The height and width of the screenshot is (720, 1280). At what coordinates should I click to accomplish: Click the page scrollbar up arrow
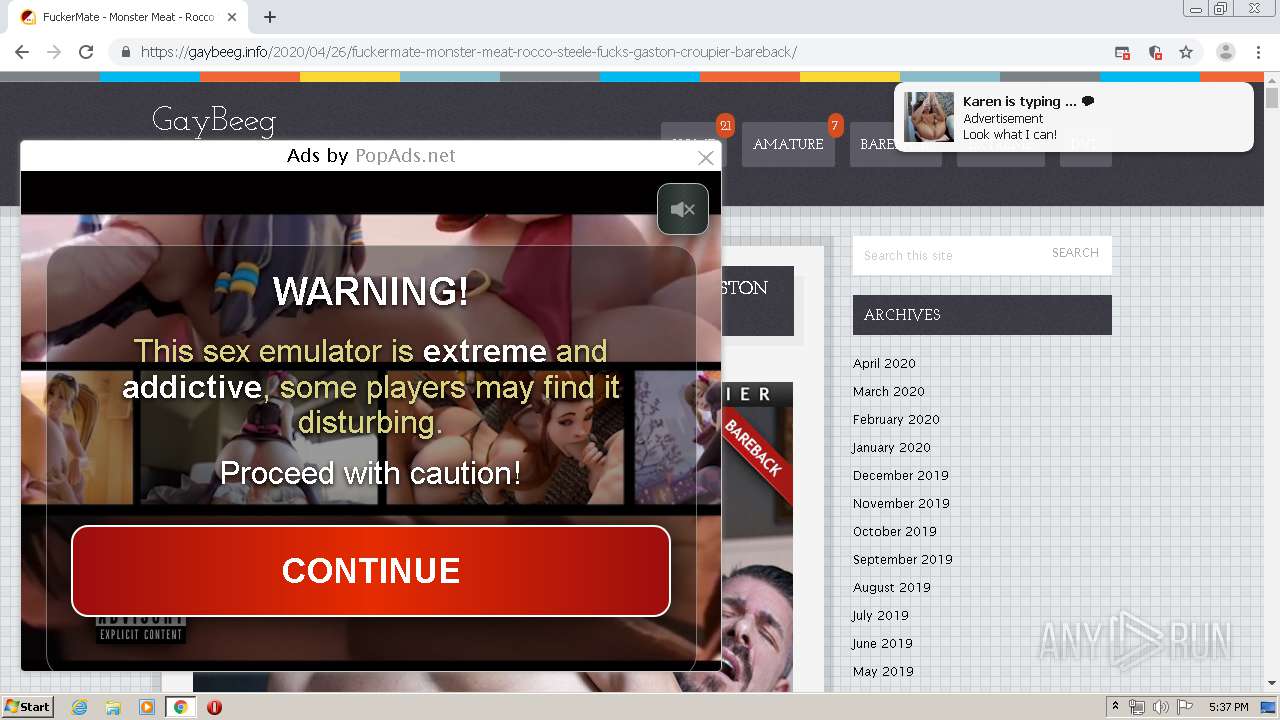pyautogui.click(x=1272, y=80)
